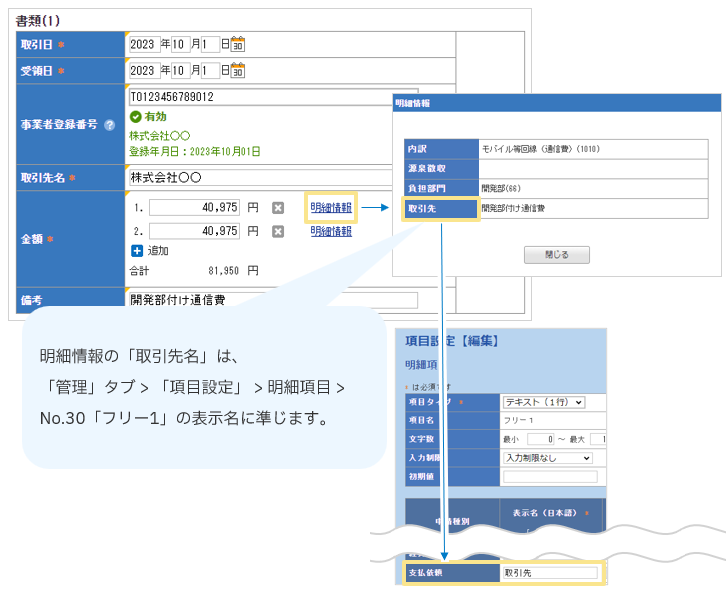The width and height of the screenshot is (726, 590).
Task: Click the 受領日 month field showing 10
Action: 180,71
